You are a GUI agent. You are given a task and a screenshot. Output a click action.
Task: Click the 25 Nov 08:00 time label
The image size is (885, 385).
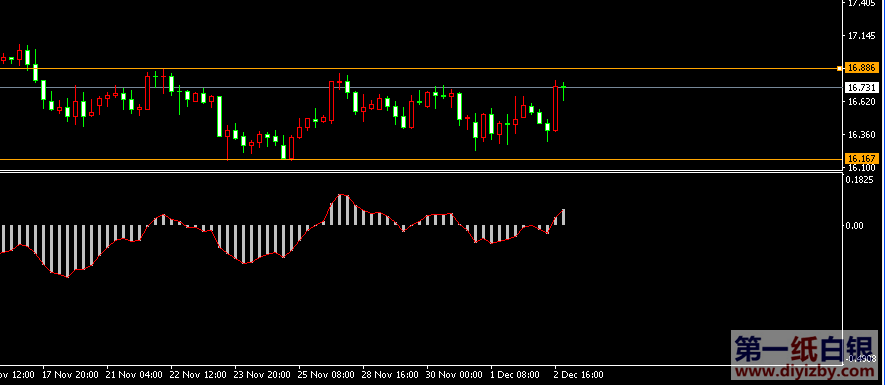coord(327,375)
